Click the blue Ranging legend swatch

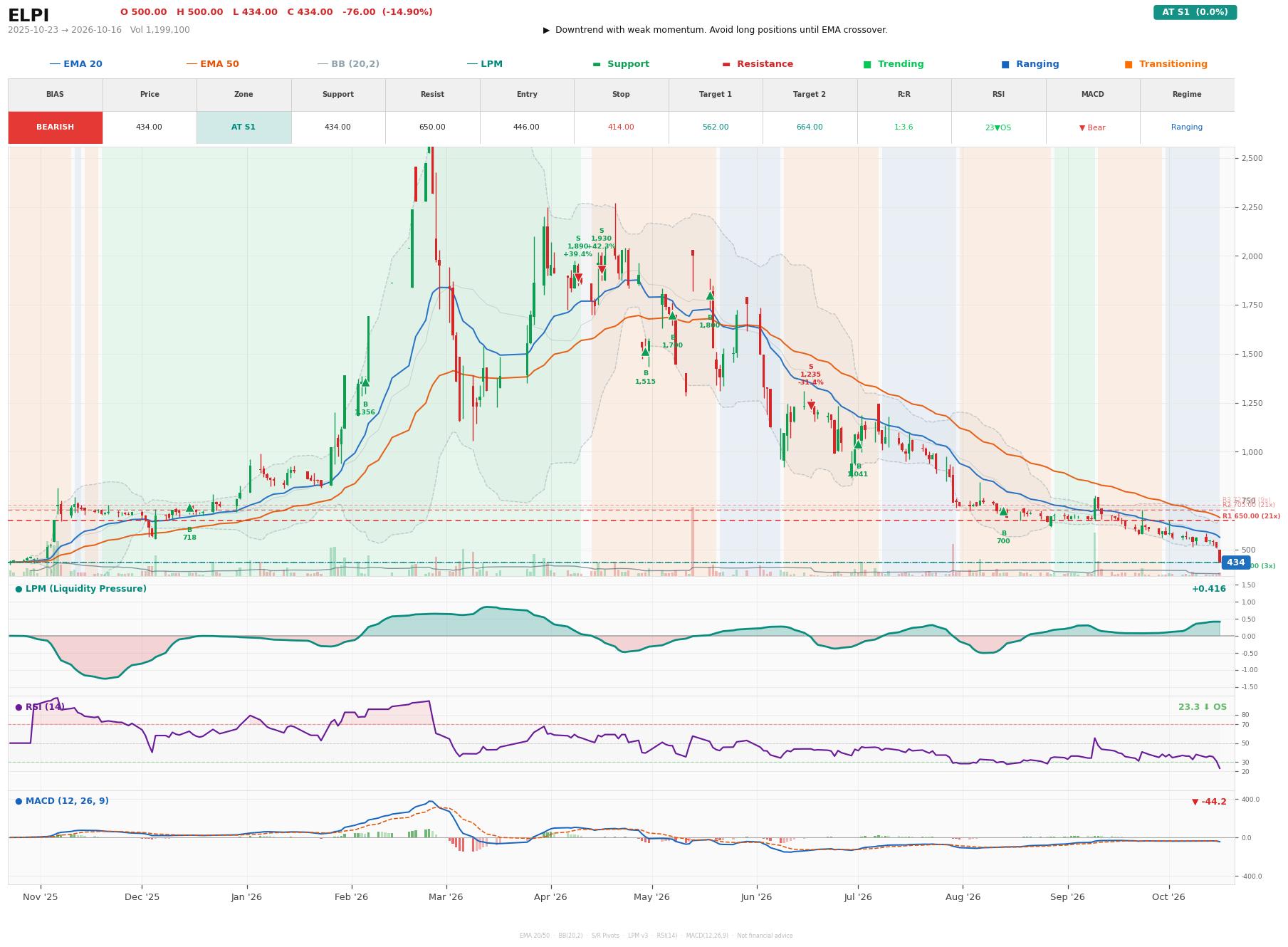1005,64
